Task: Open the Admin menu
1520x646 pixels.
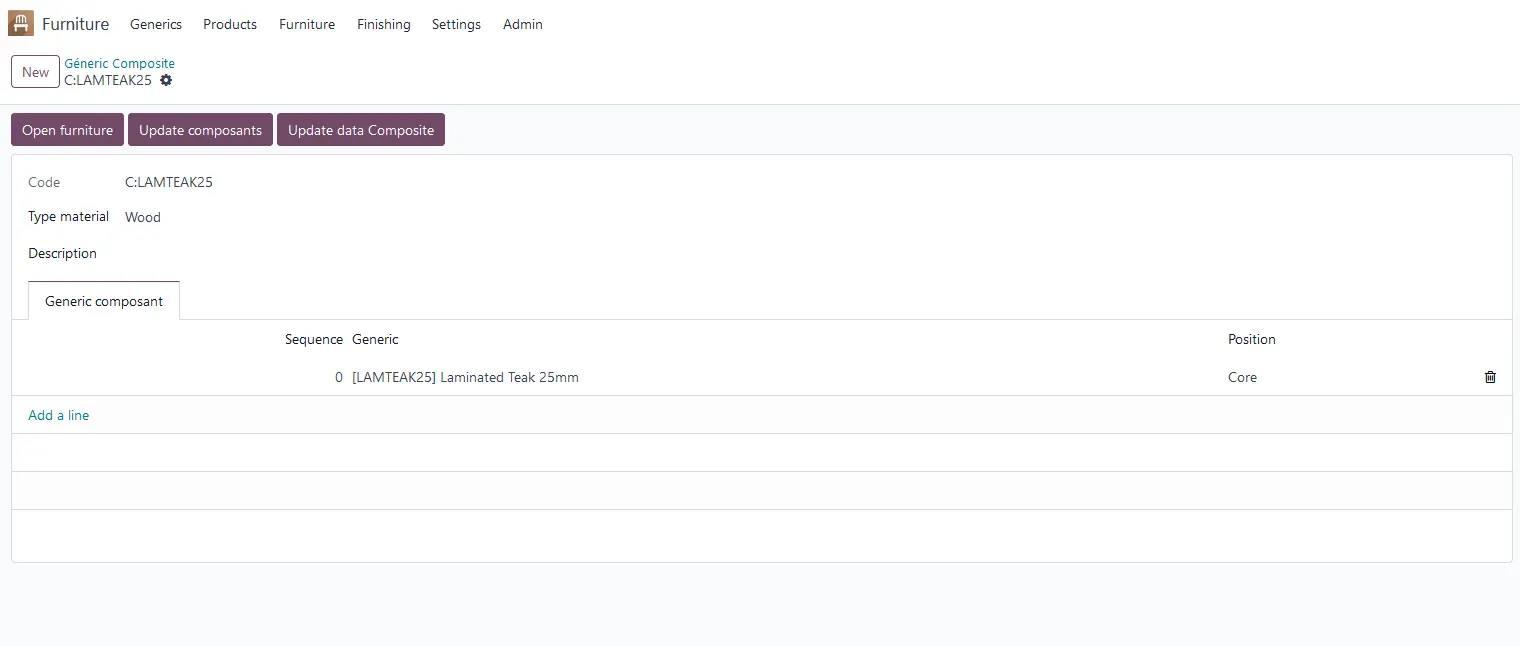Action: (523, 24)
